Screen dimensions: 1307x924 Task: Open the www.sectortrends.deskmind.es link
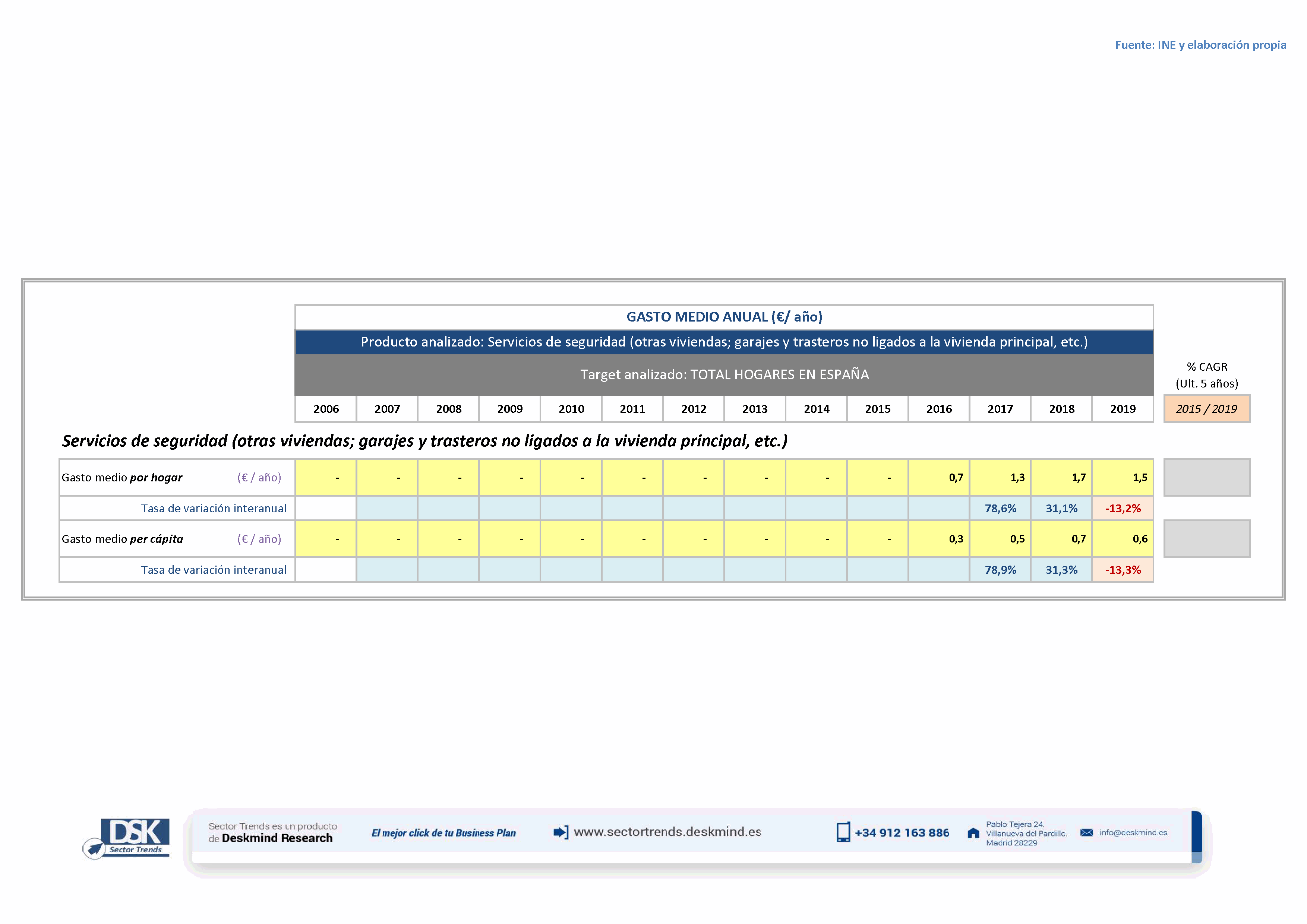click(x=667, y=832)
